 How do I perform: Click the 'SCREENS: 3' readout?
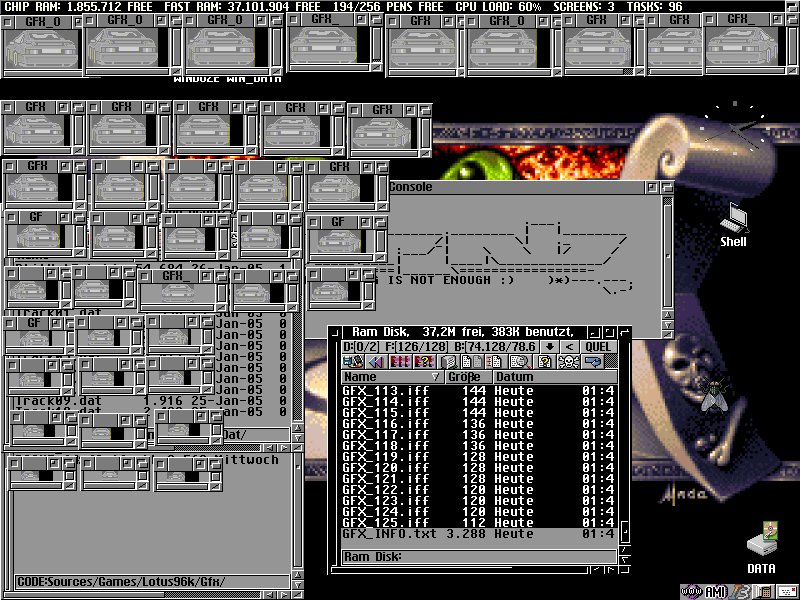click(x=584, y=7)
